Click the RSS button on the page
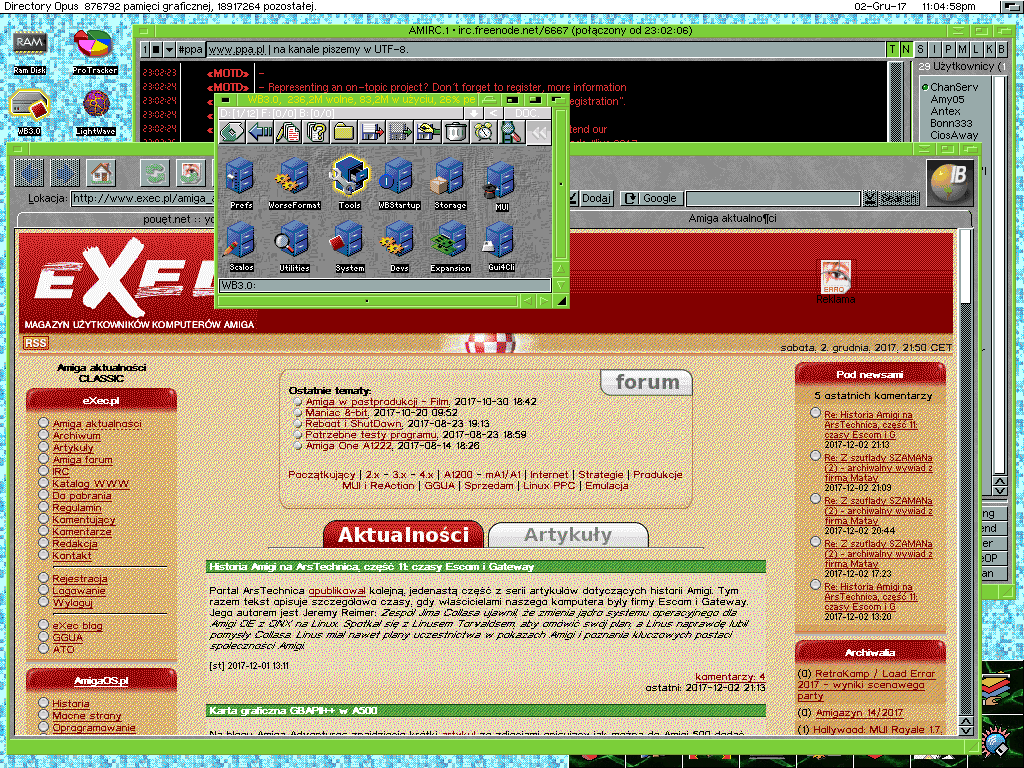 pyautogui.click(x=36, y=343)
